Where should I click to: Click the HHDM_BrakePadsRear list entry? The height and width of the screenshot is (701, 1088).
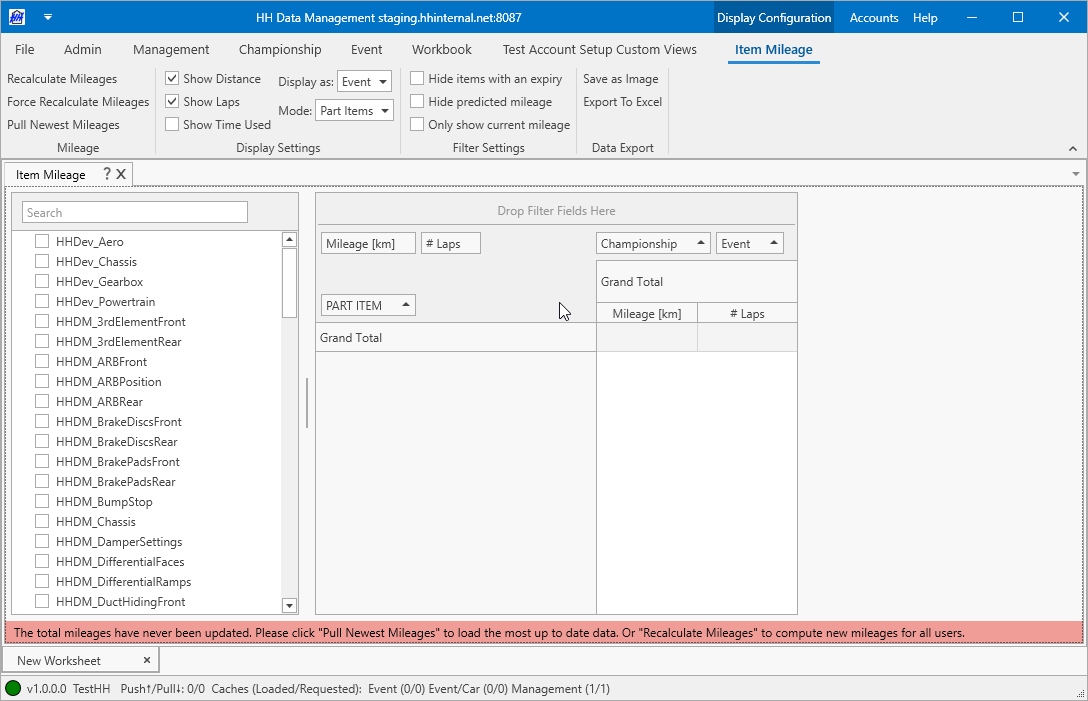[x=115, y=482]
